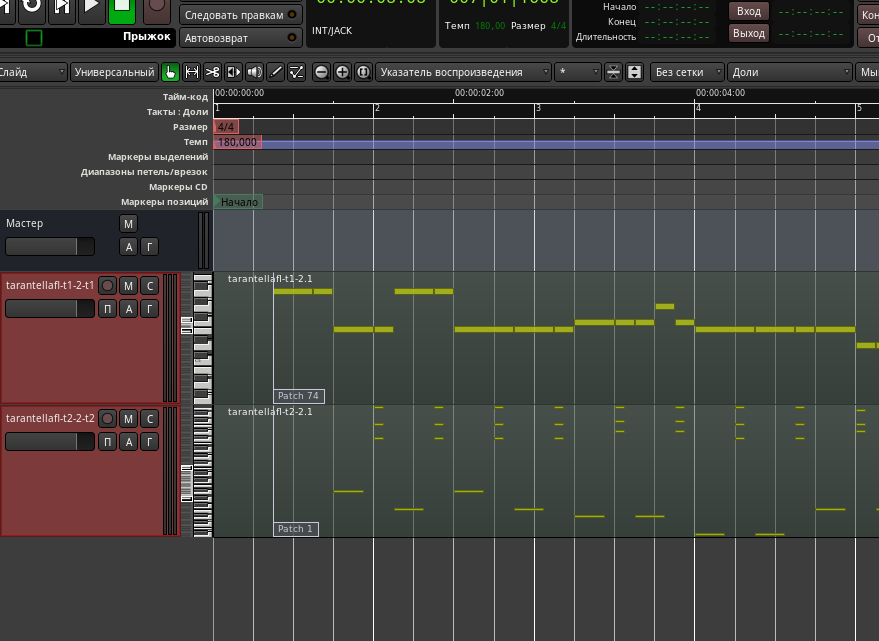This screenshot has height=641, width=879.
Task: Click the Начало position marker
Action: (x=239, y=202)
